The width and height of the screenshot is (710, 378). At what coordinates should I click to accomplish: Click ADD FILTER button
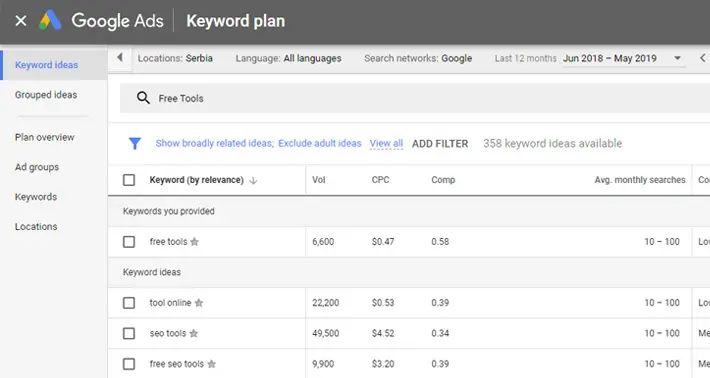click(440, 144)
